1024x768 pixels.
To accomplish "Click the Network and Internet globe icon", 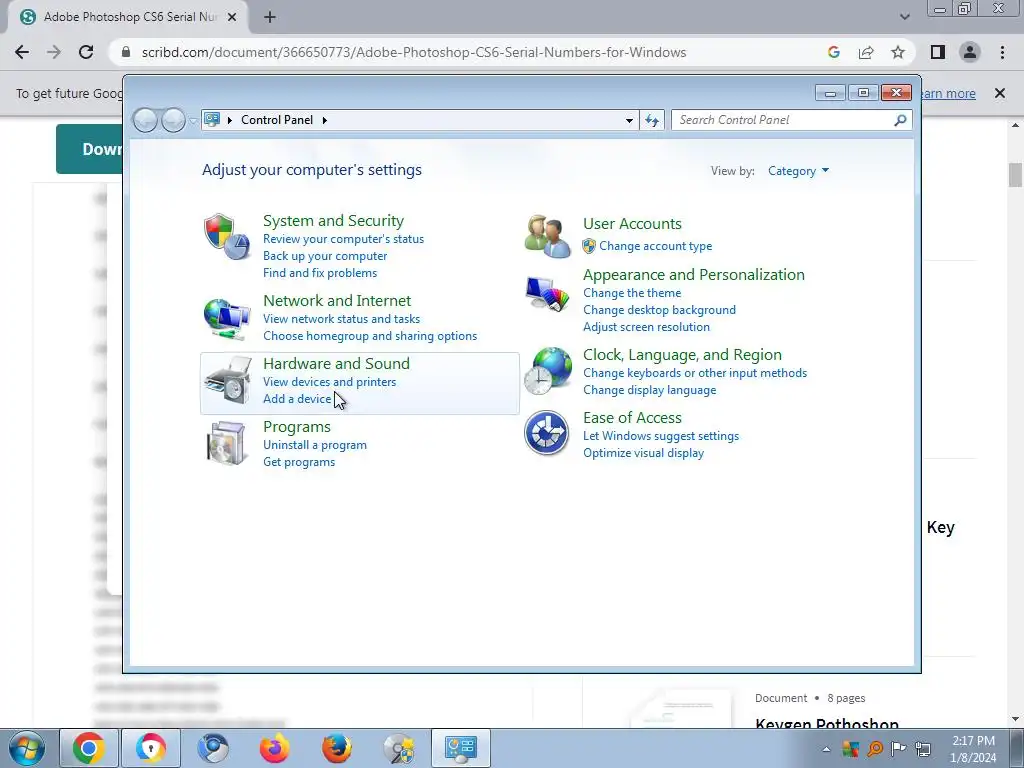I will [x=227, y=319].
